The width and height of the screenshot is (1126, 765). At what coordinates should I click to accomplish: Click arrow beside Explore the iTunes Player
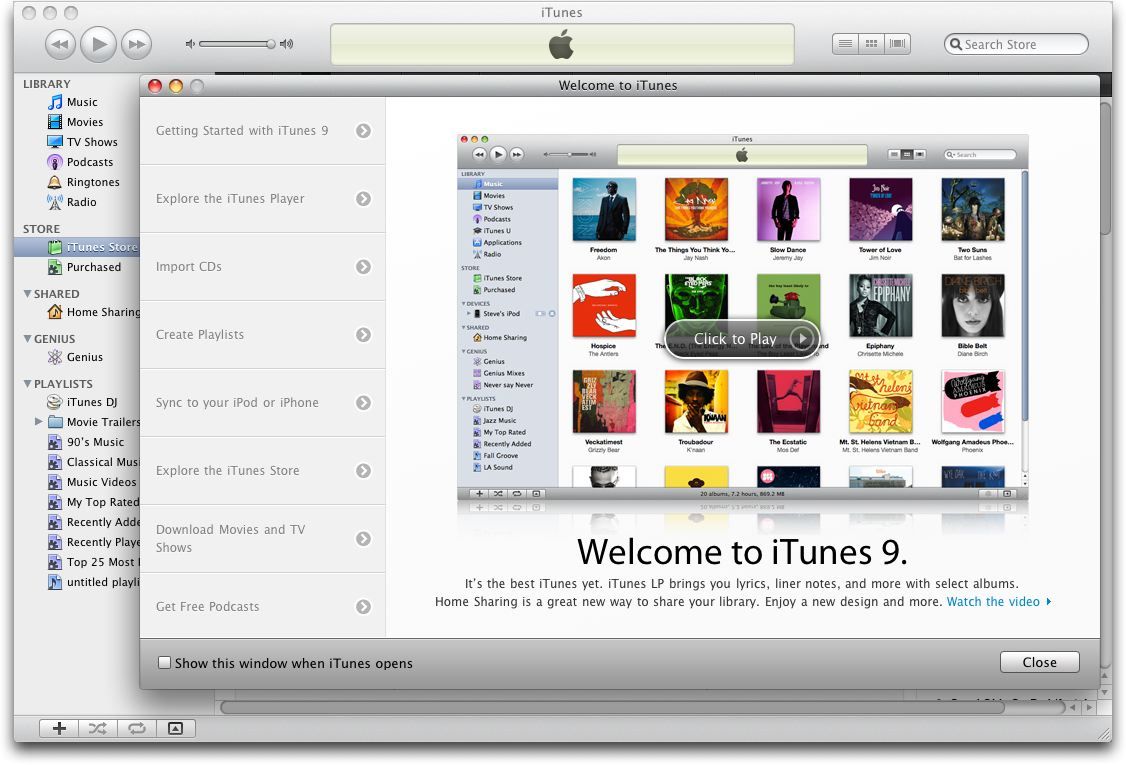364,198
